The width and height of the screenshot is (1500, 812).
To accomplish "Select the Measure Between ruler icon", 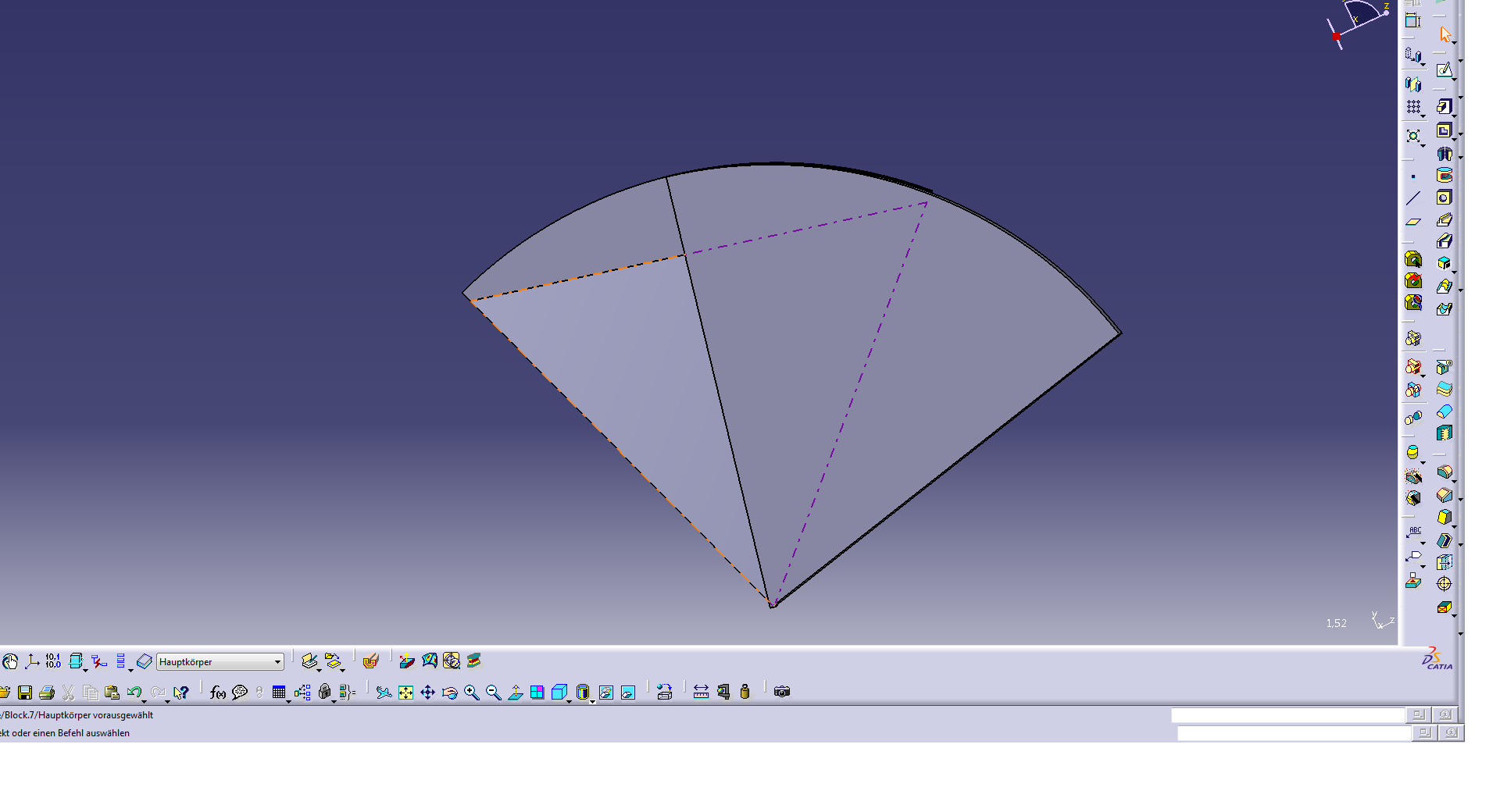I will 701,692.
